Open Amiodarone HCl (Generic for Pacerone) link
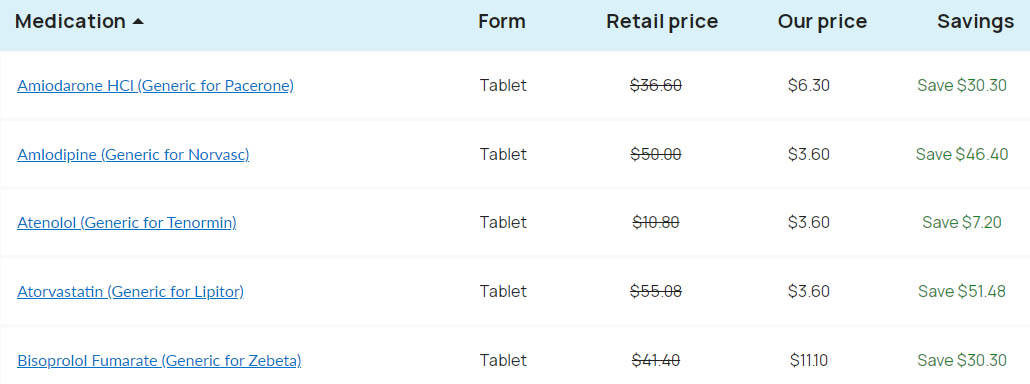The height and width of the screenshot is (384, 1030). 156,86
